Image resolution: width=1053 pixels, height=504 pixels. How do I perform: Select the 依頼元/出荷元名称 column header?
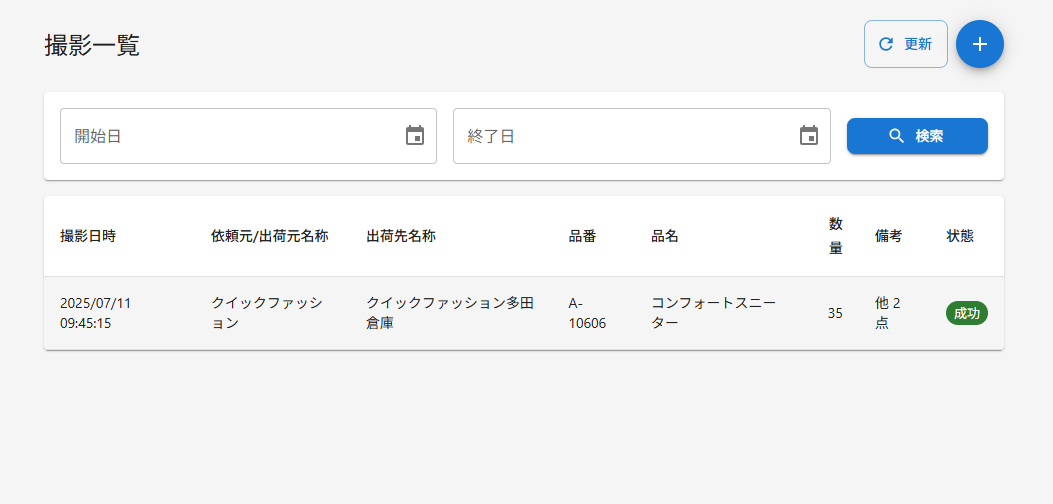[270, 237]
